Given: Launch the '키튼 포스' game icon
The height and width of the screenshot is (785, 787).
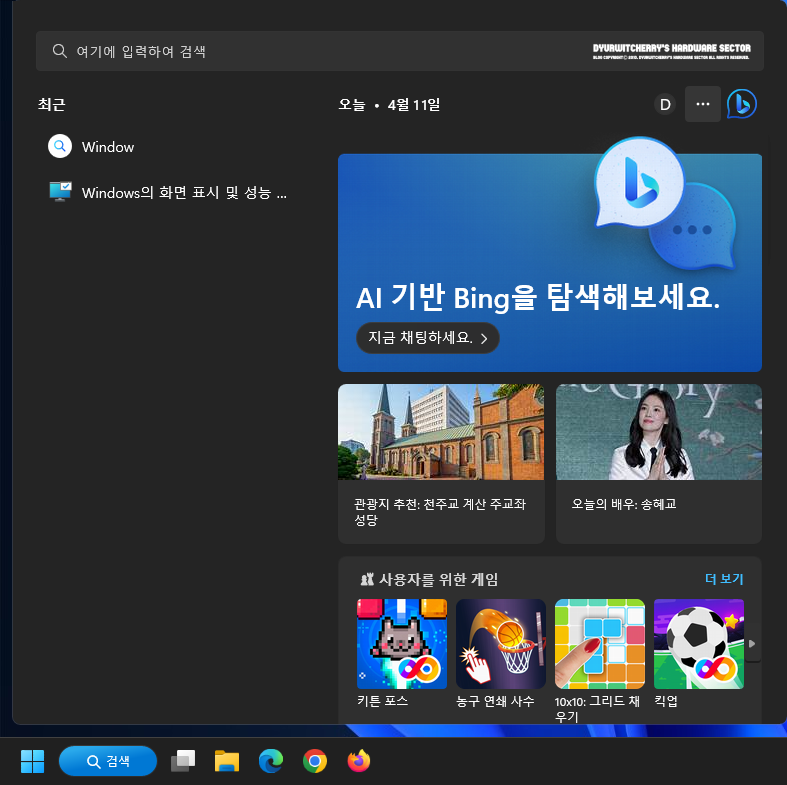Looking at the screenshot, I should [x=402, y=643].
